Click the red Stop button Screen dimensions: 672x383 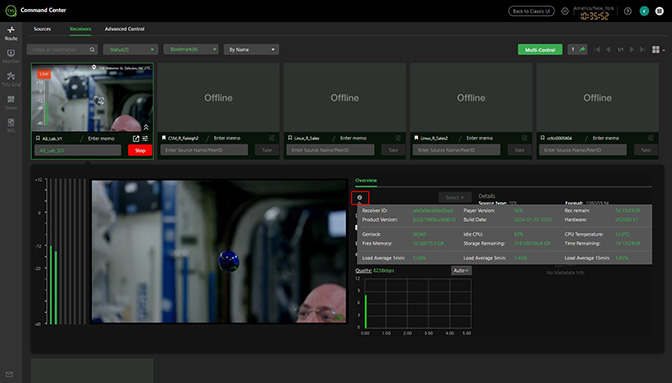point(140,150)
